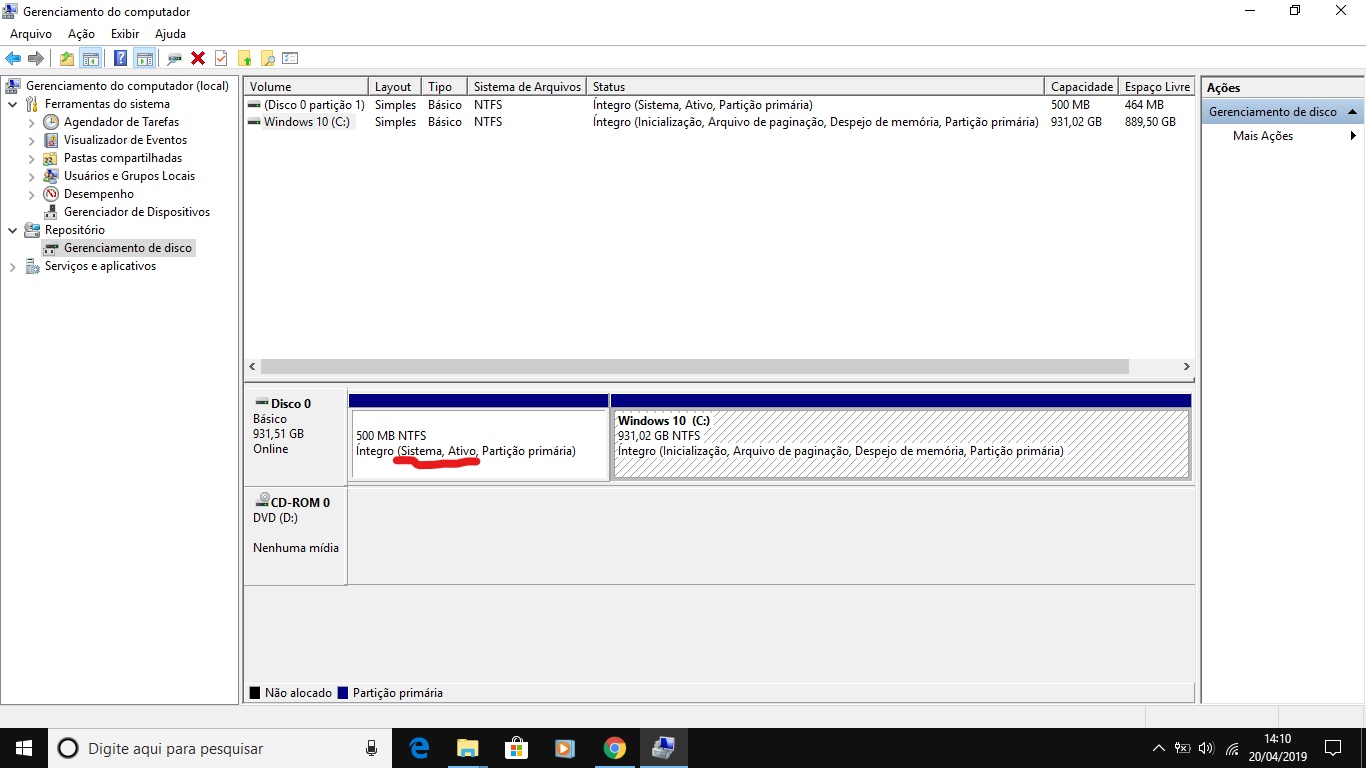Sort by the Status column header

pyautogui.click(x=815, y=87)
